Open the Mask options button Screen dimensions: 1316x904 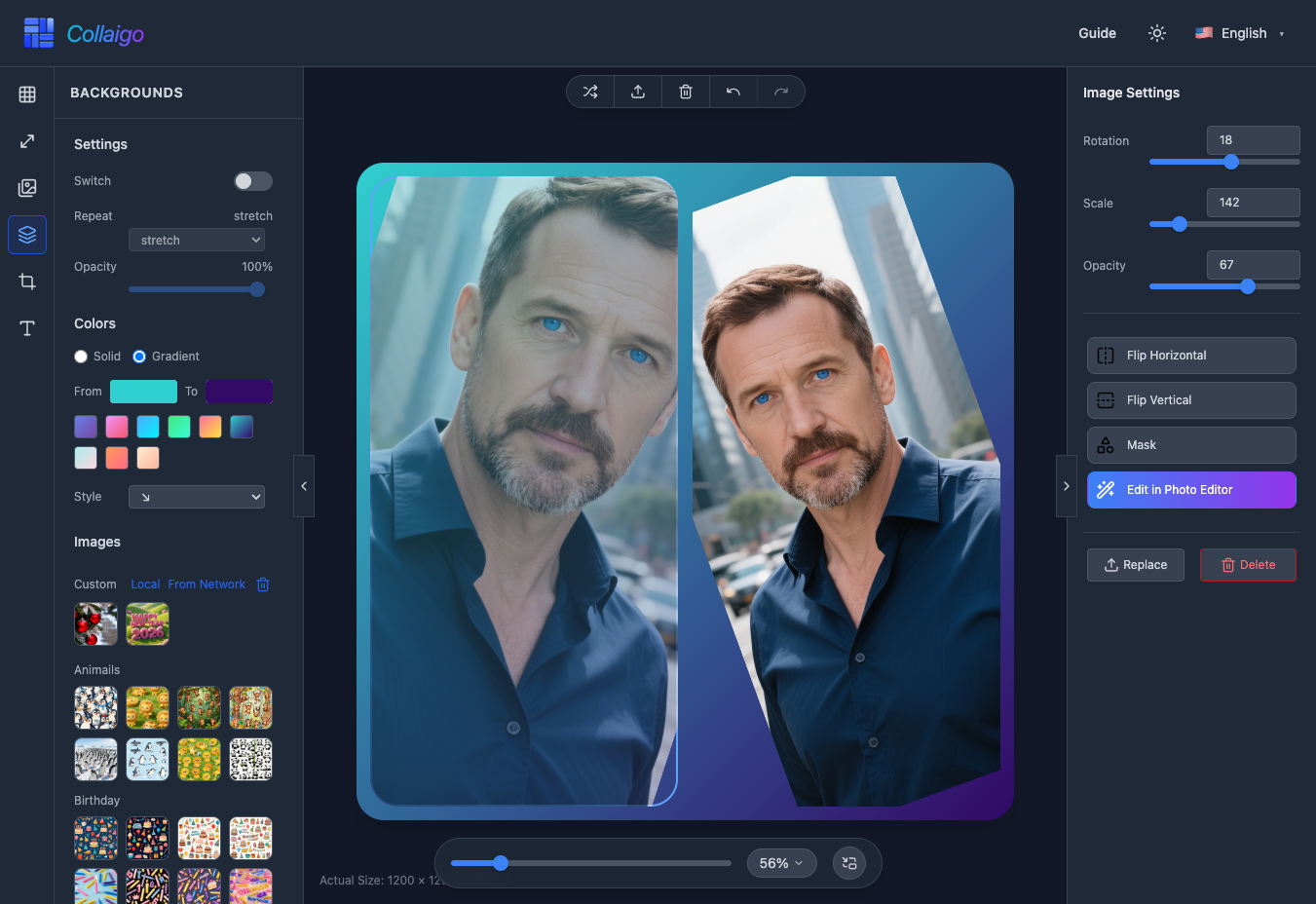coord(1191,445)
